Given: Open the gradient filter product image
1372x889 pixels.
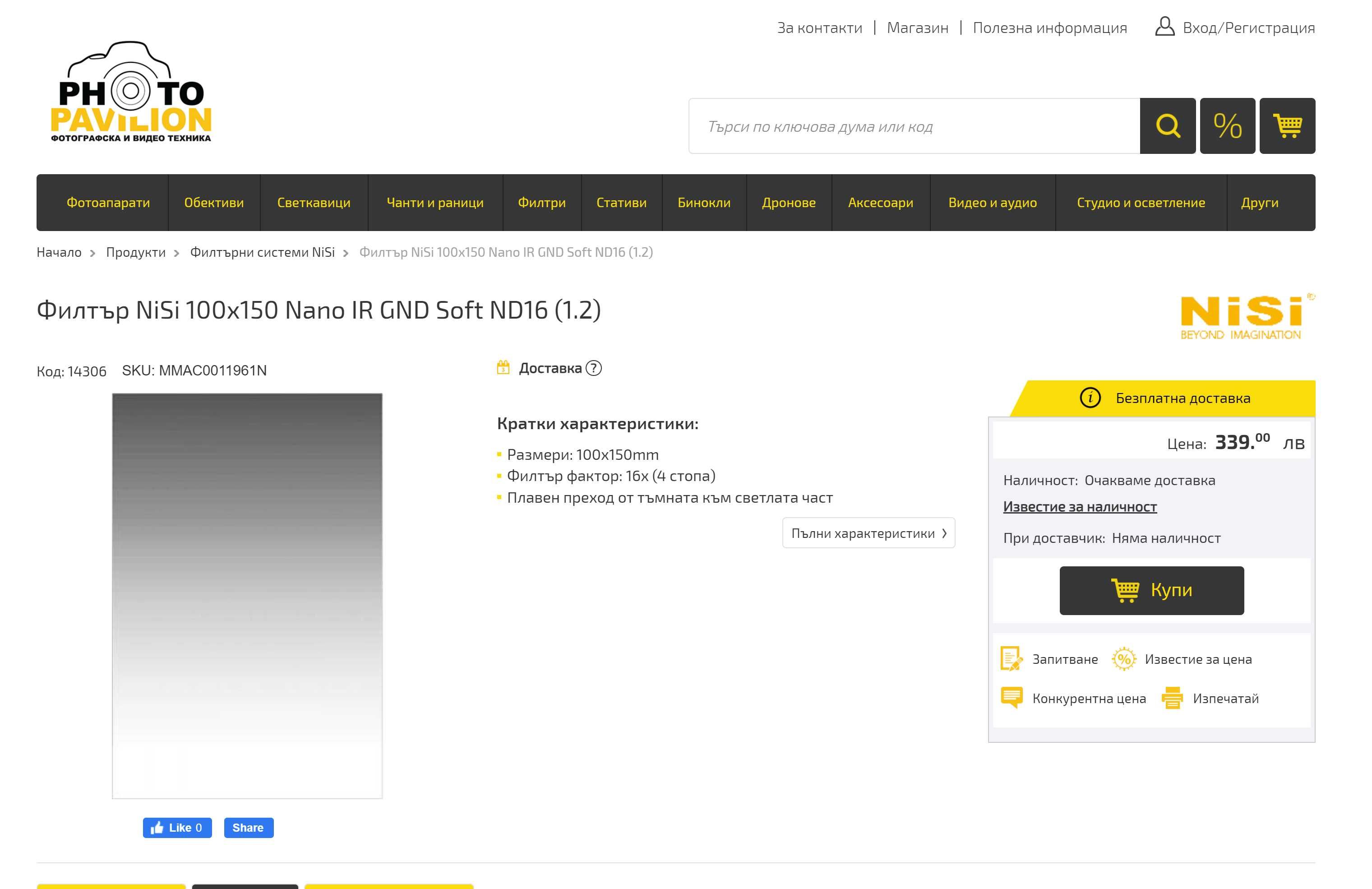Looking at the screenshot, I should 247,596.
